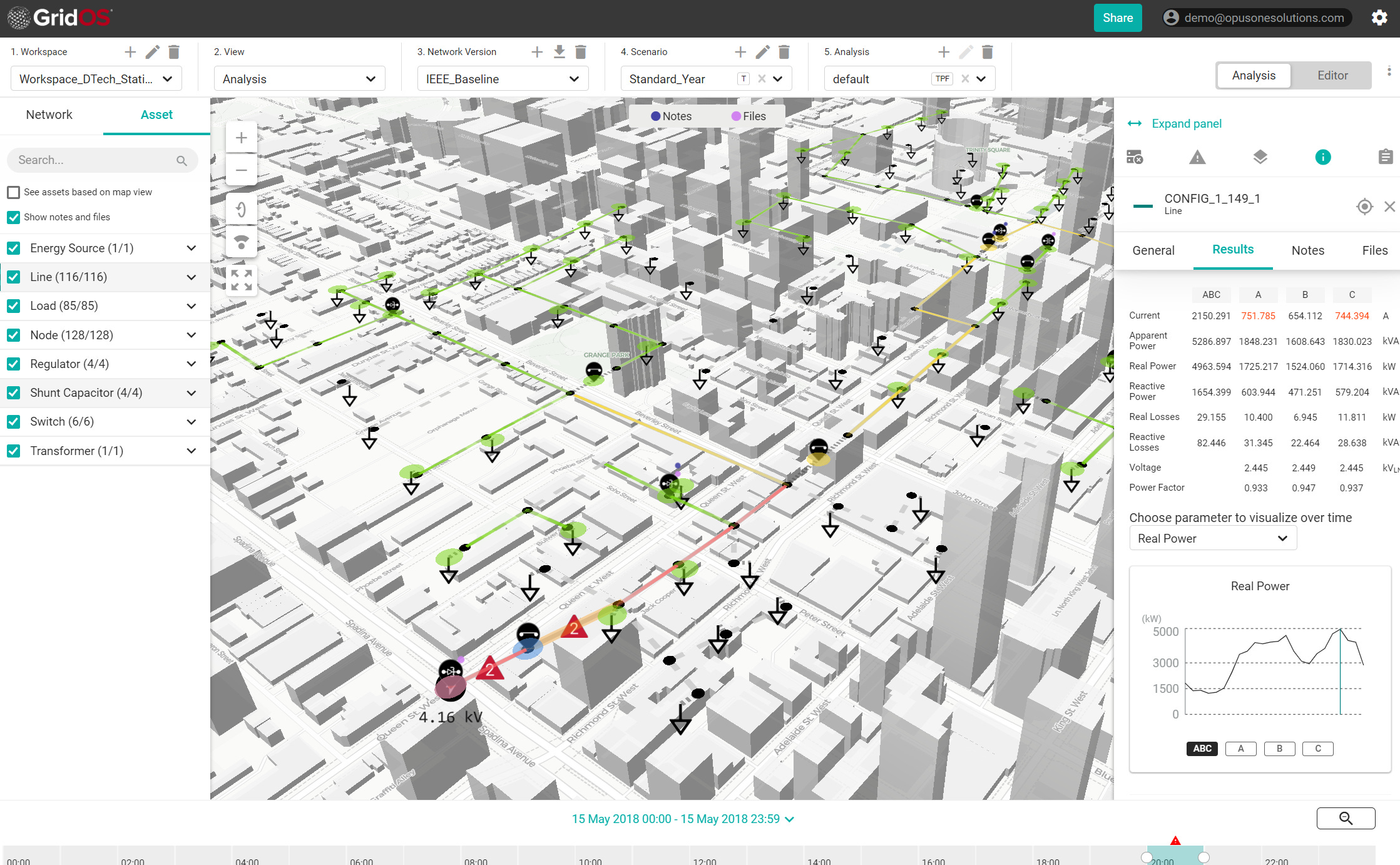Enable See assets based on map view
The width and height of the screenshot is (1400, 865).
point(14,192)
